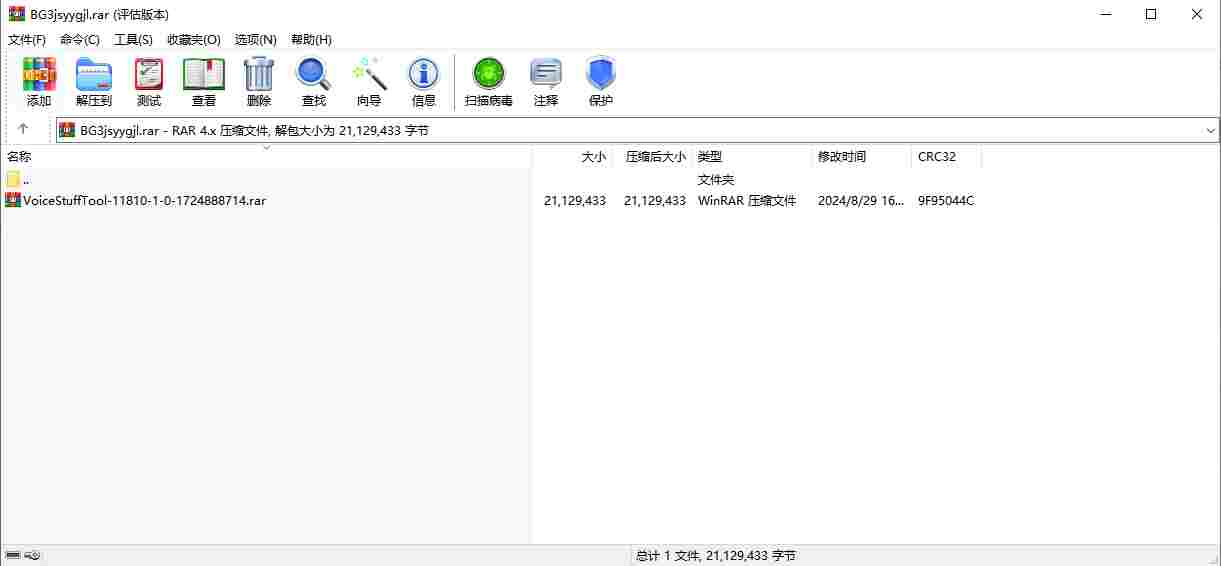Image resolution: width=1221 pixels, height=566 pixels.
Task: Click the 2024/8/29 modified time cell
Action: 861,200
